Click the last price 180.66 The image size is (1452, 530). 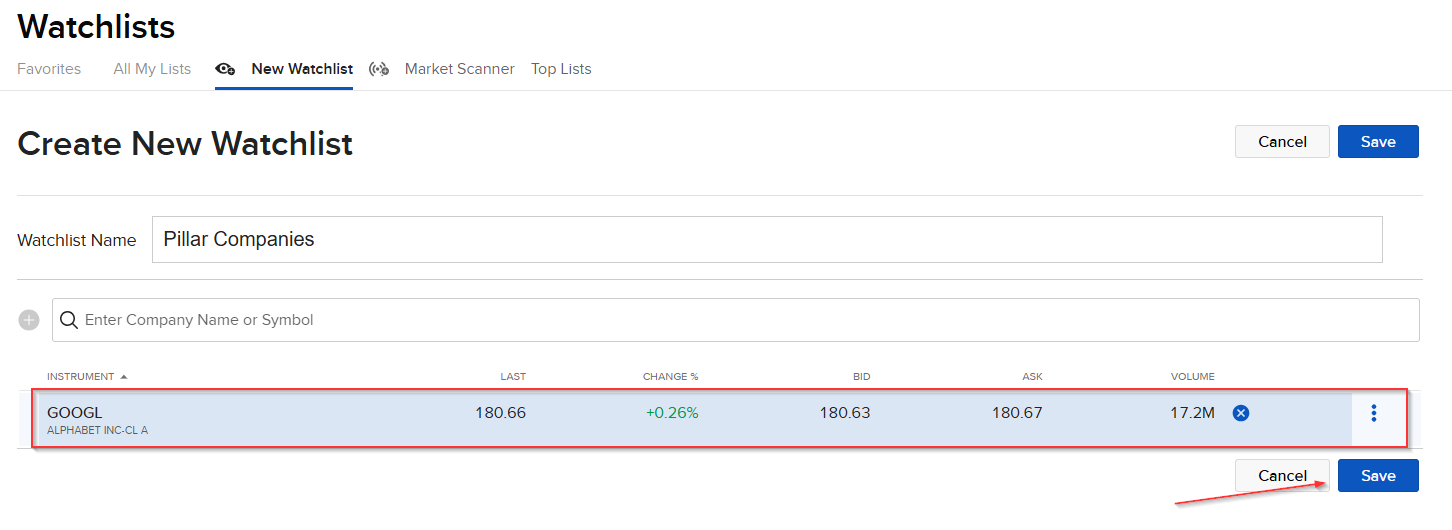500,413
